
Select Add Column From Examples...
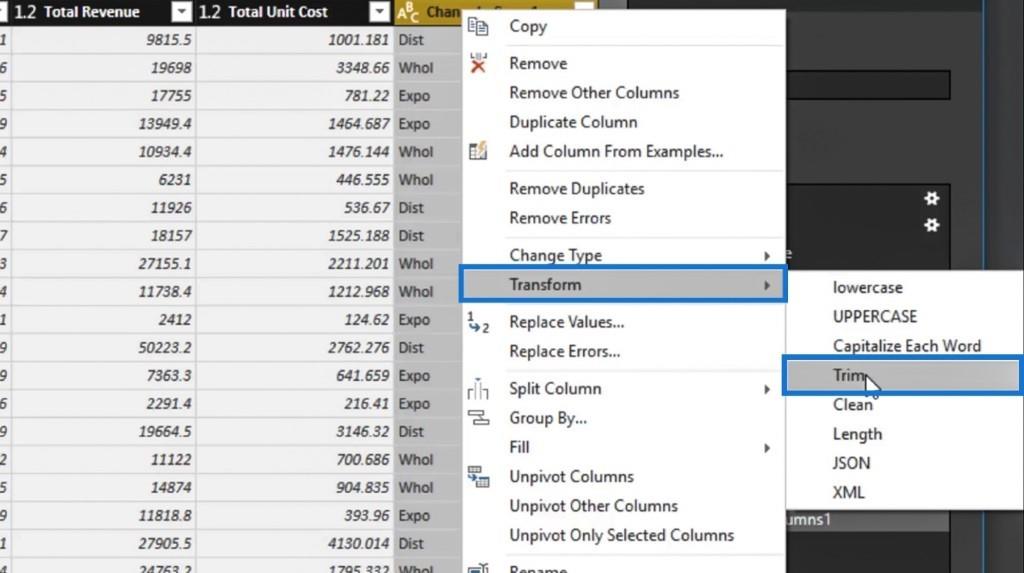pos(616,152)
